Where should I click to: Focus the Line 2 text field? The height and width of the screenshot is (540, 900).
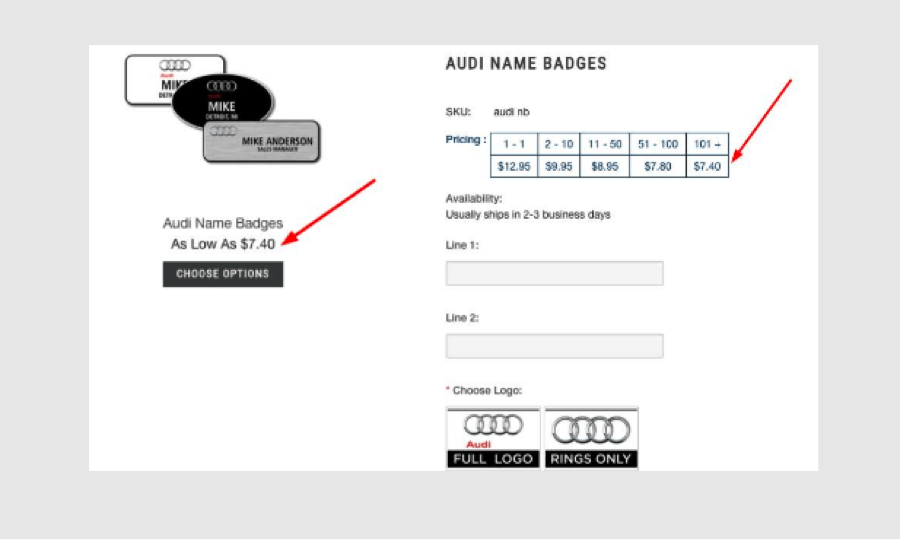[x=554, y=346]
